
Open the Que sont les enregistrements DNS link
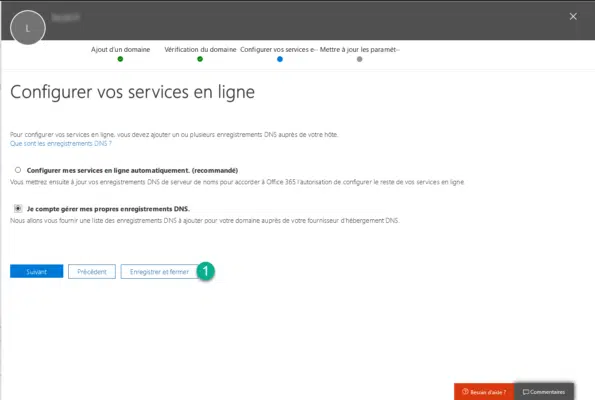[61, 143]
